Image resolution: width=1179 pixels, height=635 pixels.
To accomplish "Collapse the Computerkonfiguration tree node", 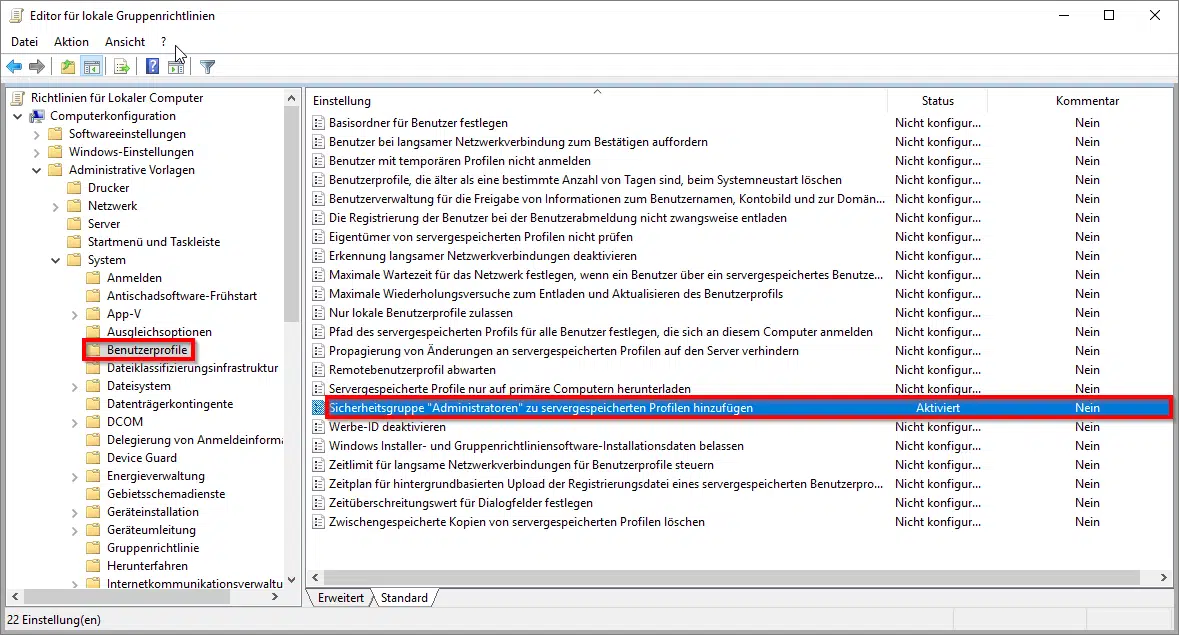I will coord(18,116).
